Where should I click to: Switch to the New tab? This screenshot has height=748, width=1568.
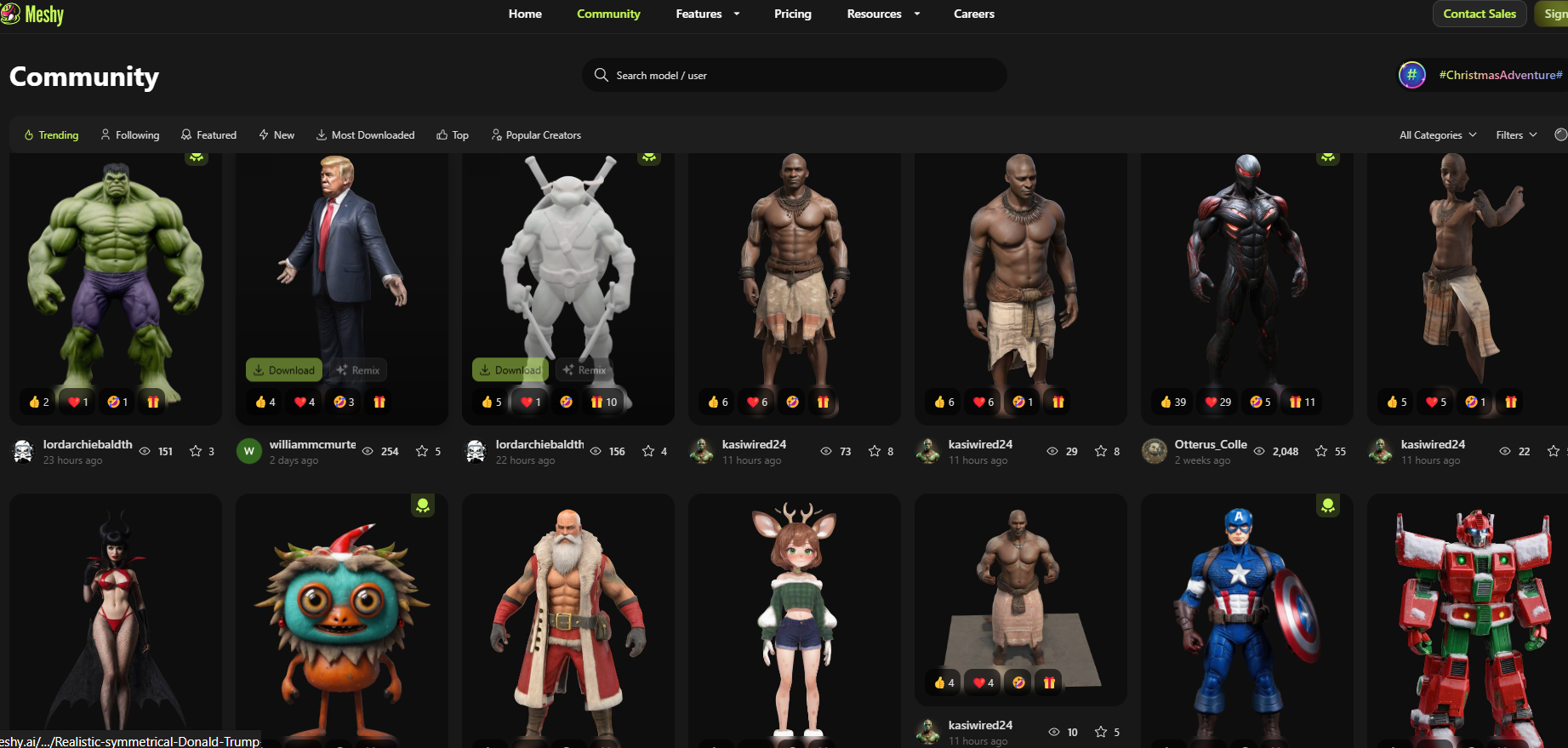(x=277, y=134)
